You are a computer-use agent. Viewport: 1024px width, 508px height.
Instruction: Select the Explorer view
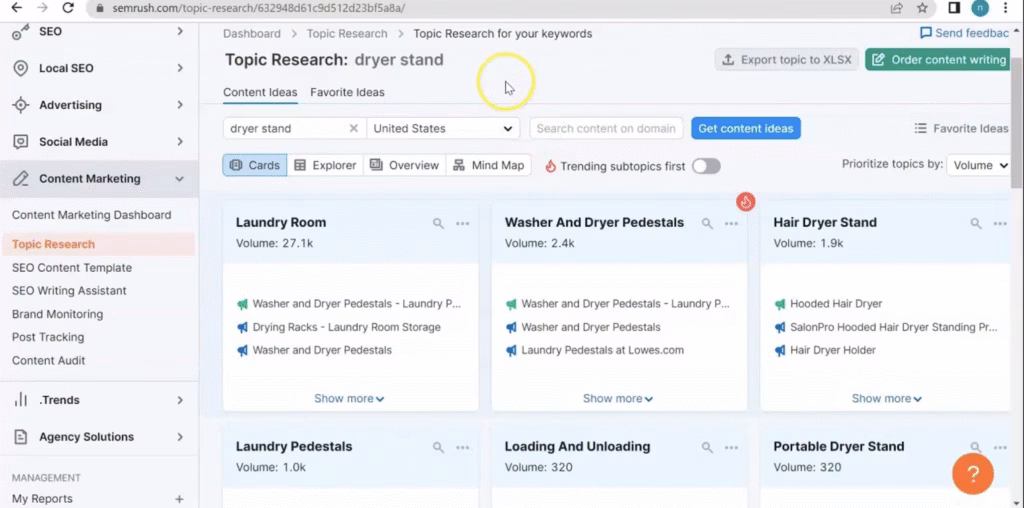tap(324, 166)
